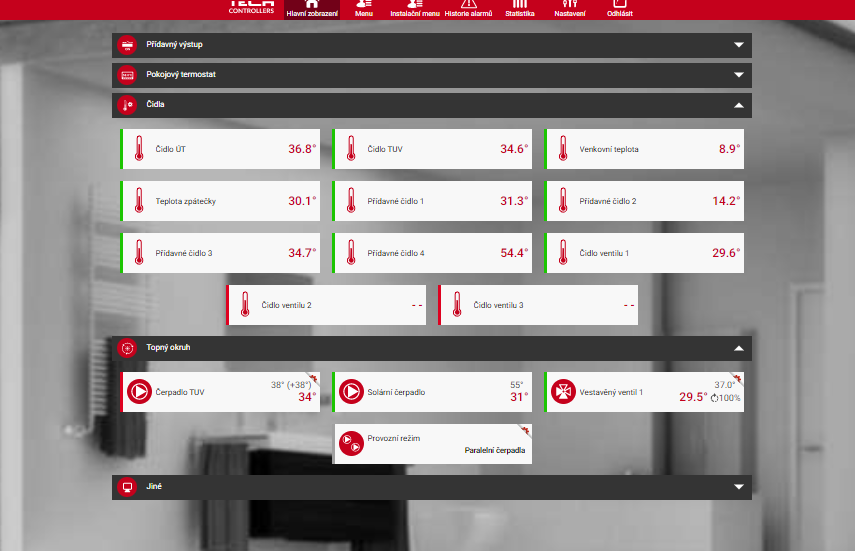Image resolution: width=855 pixels, height=551 pixels.
Task: Click the Teplota zpátečky thermometer icon
Action: (139, 200)
